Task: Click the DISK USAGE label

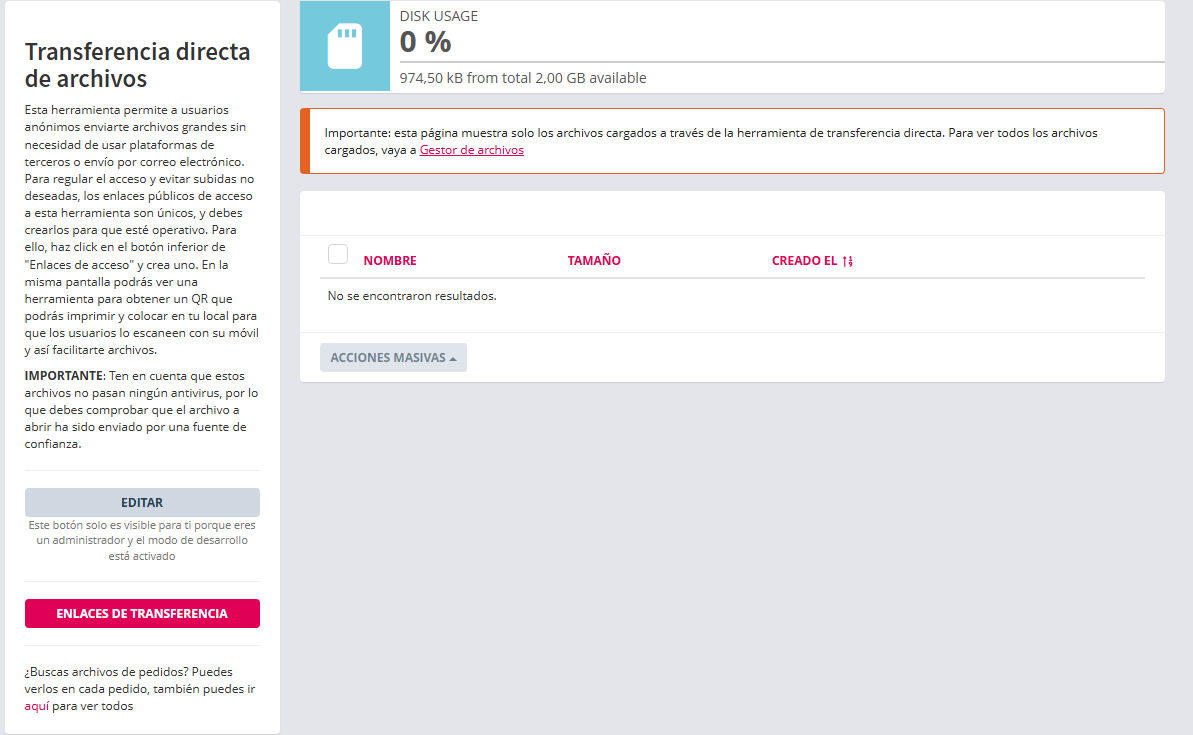Action: pyautogui.click(x=439, y=16)
